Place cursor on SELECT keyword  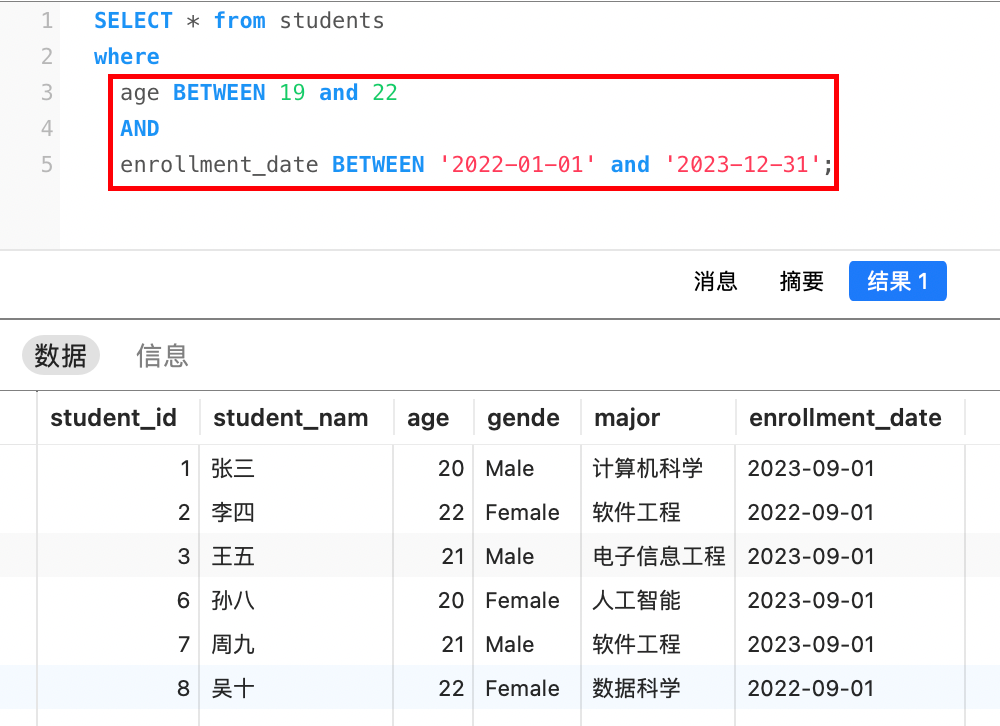coord(133,21)
